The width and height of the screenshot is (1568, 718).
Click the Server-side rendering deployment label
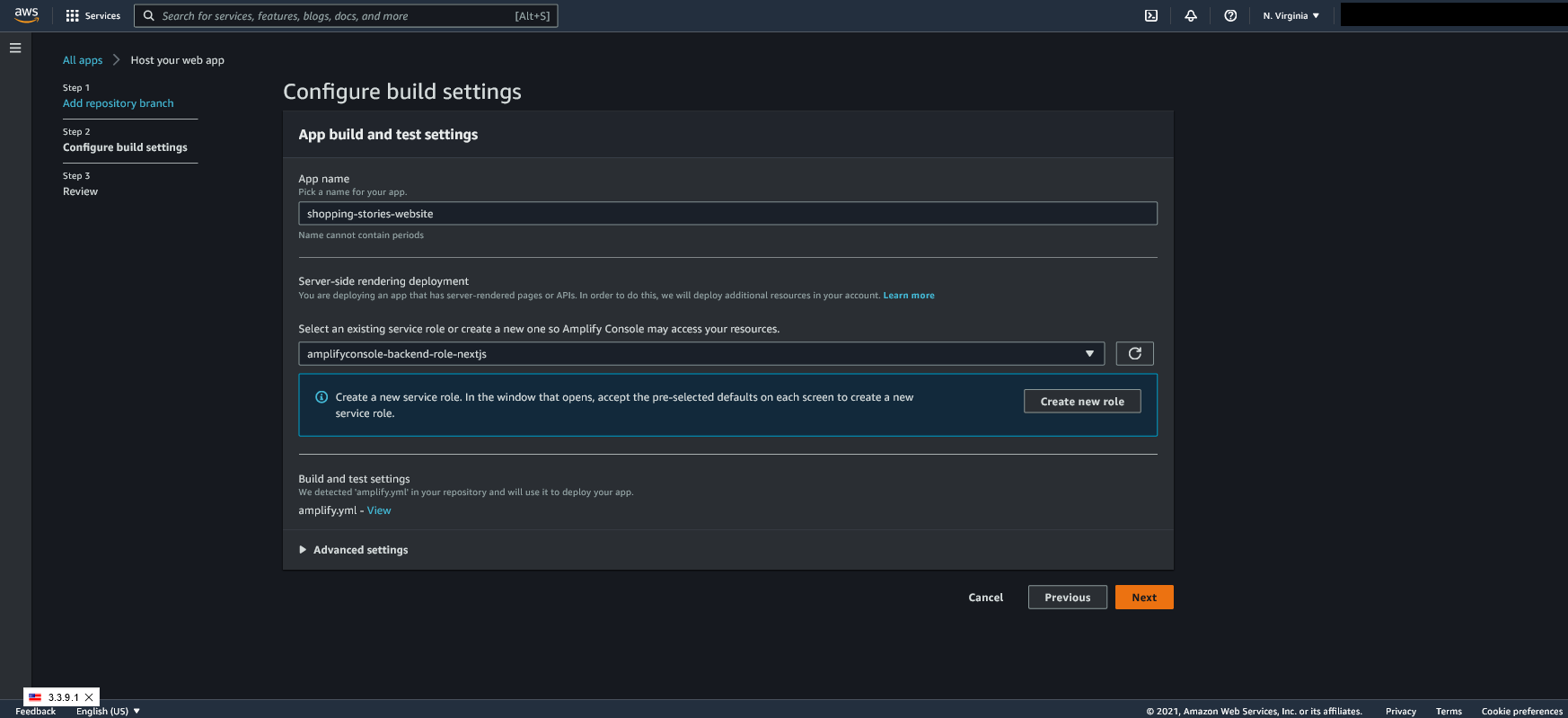[383, 281]
